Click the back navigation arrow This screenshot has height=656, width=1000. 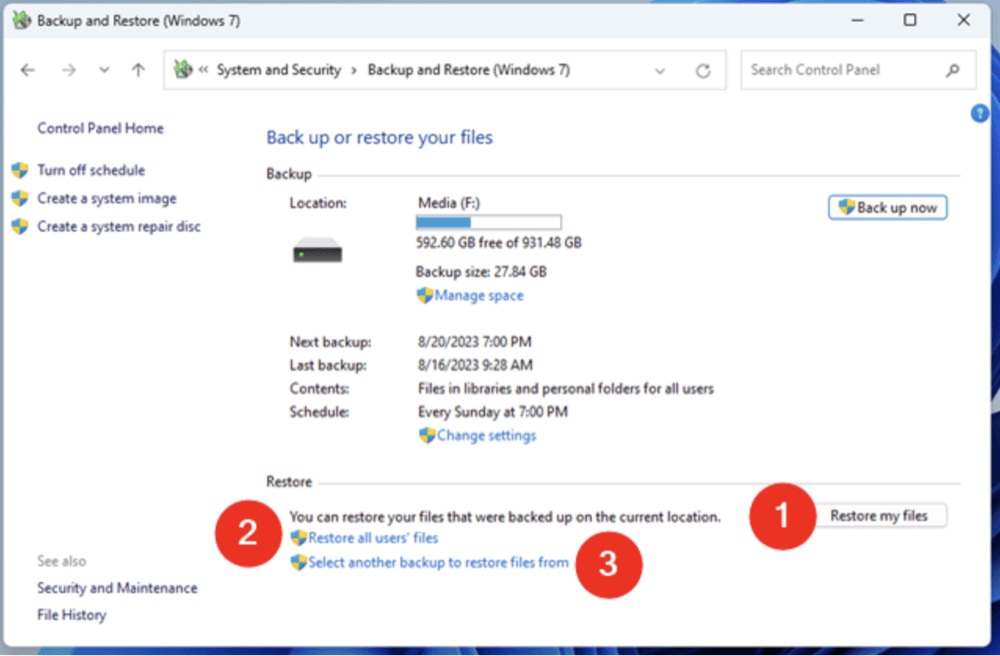pyautogui.click(x=27, y=70)
